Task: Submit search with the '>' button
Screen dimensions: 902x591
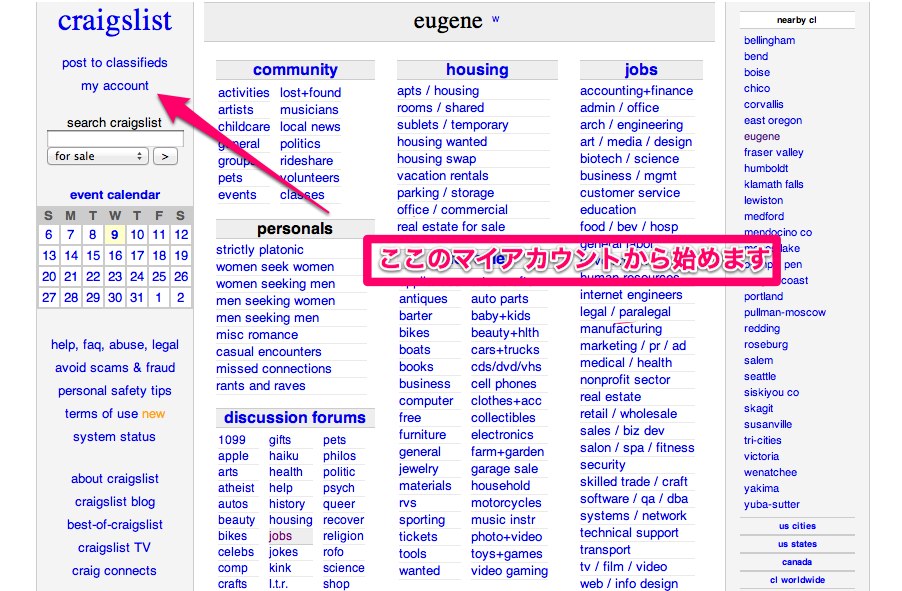Action: pyautogui.click(x=165, y=156)
